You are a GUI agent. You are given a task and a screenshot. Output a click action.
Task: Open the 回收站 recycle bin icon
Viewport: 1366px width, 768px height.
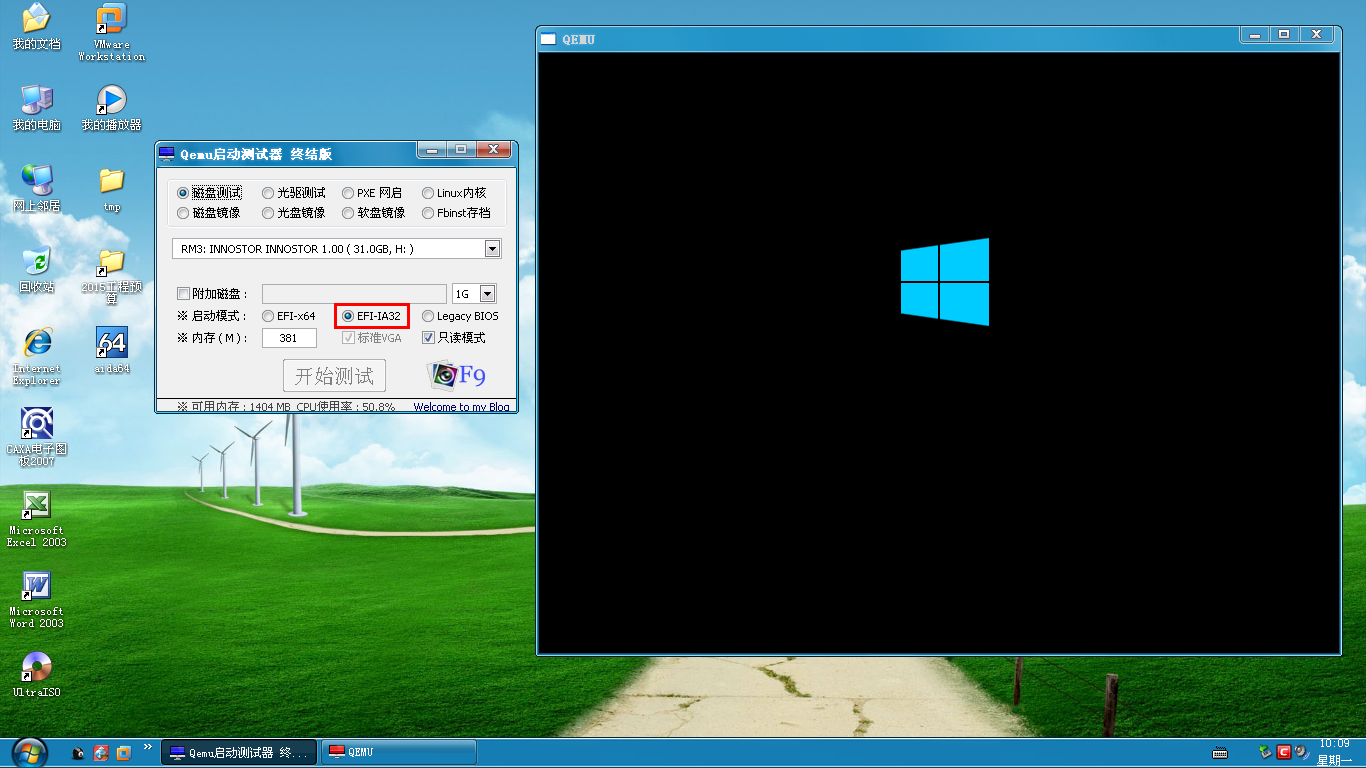click(x=36, y=270)
